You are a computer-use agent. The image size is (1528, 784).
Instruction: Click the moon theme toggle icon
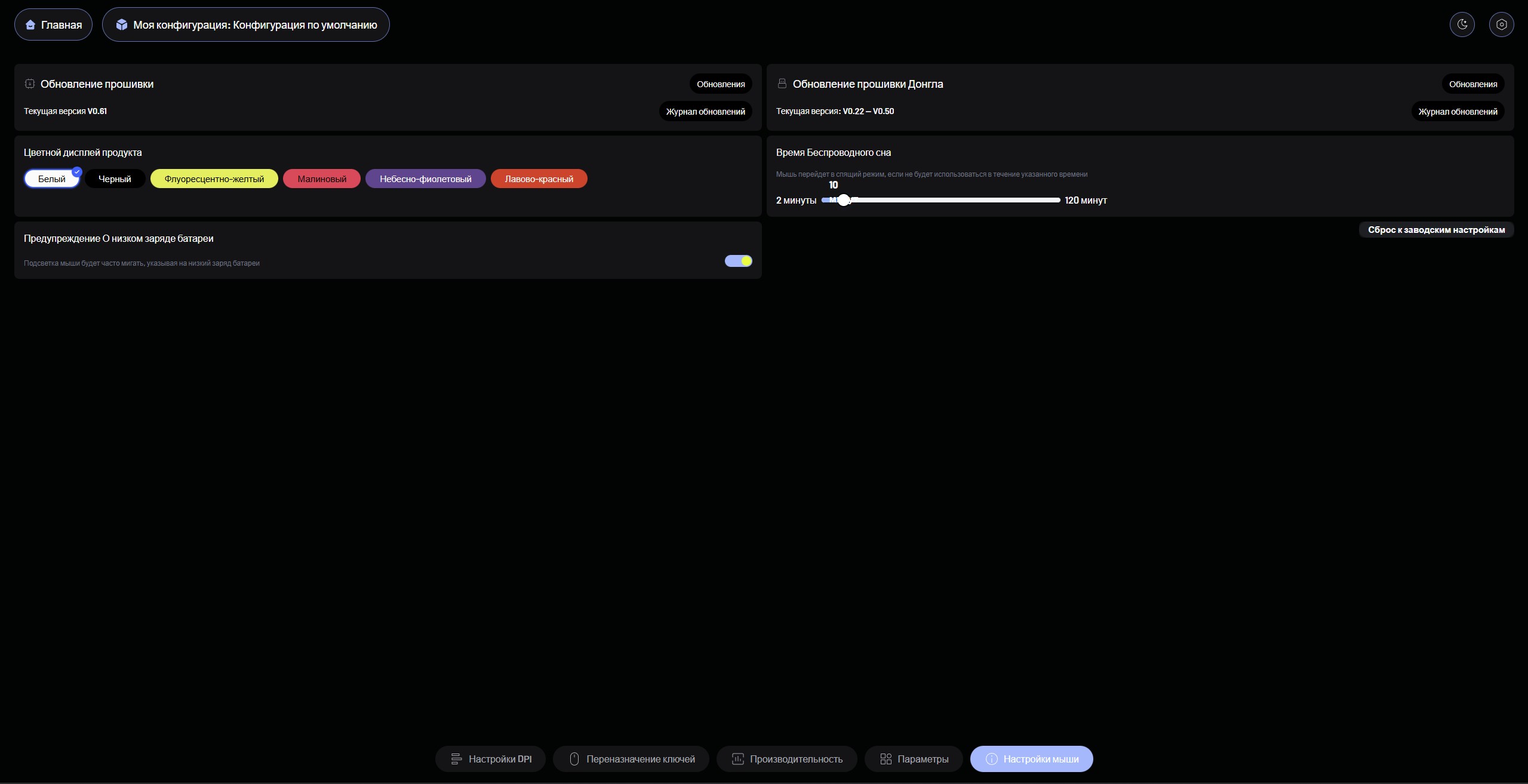pyautogui.click(x=1462, y=24)
